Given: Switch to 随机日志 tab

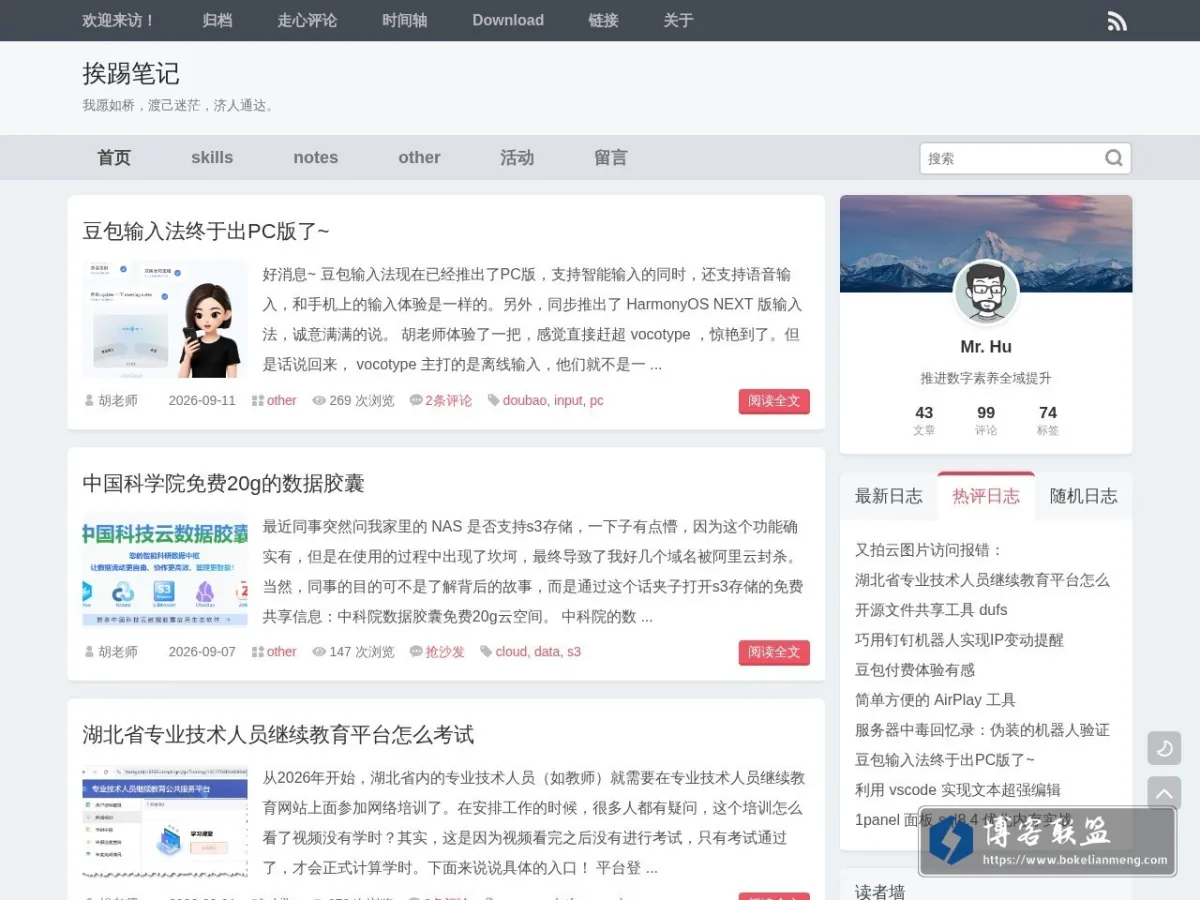Looking at the screenshot, I should (1084, 496).
